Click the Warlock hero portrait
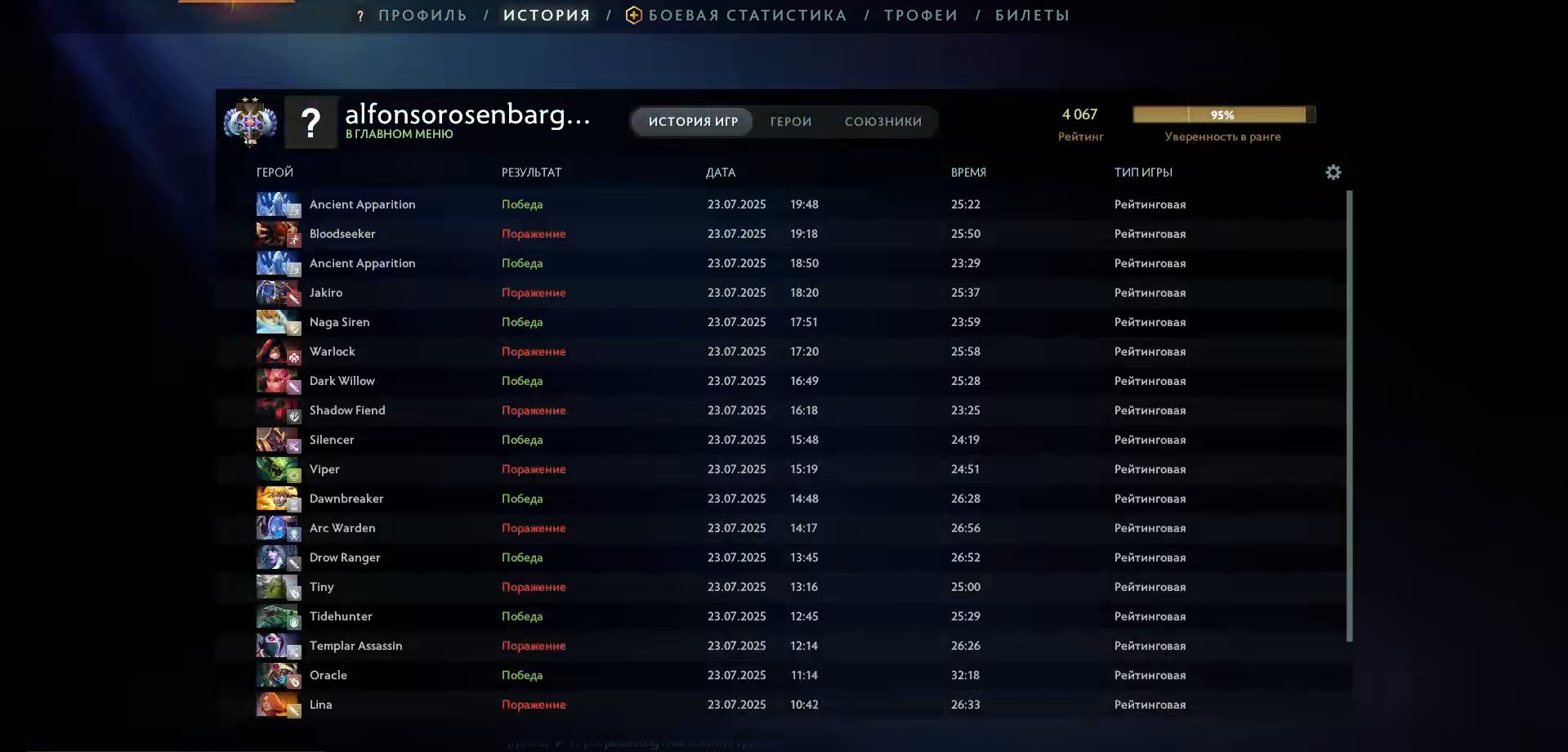 tap(279, 351)
